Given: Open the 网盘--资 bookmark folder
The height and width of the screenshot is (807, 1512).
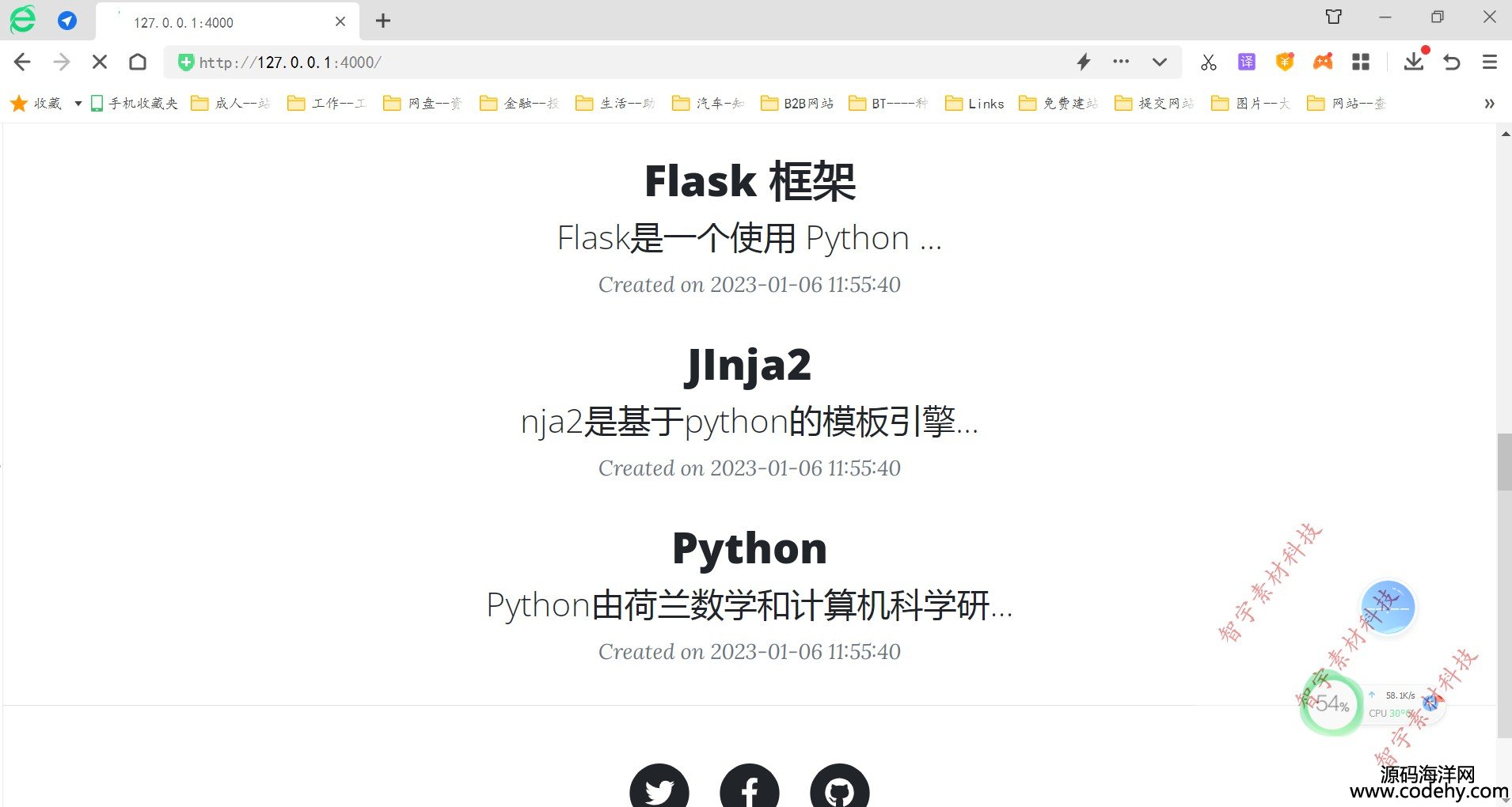Looking at the screenshot, I should (x=423, y=104).
